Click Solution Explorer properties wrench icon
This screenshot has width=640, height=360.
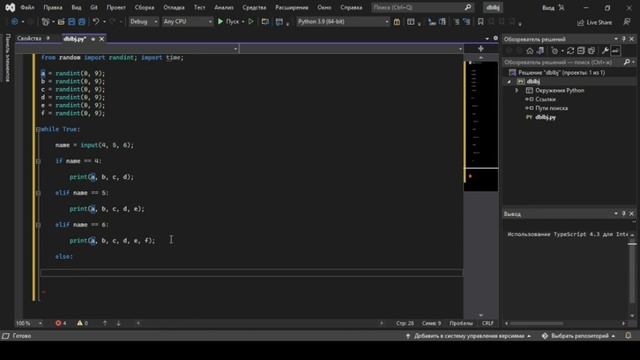(605, 51)
